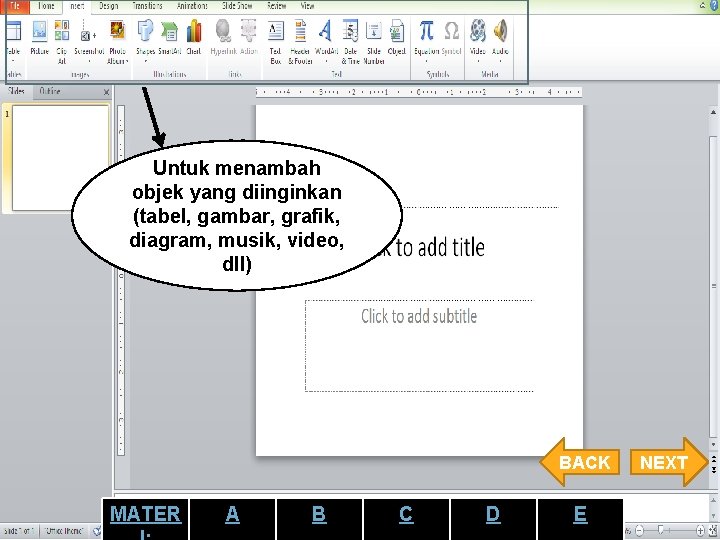Click the subtitle placeholder text
720x540 pixels.
pyautogui.click(x=419, y=316)
